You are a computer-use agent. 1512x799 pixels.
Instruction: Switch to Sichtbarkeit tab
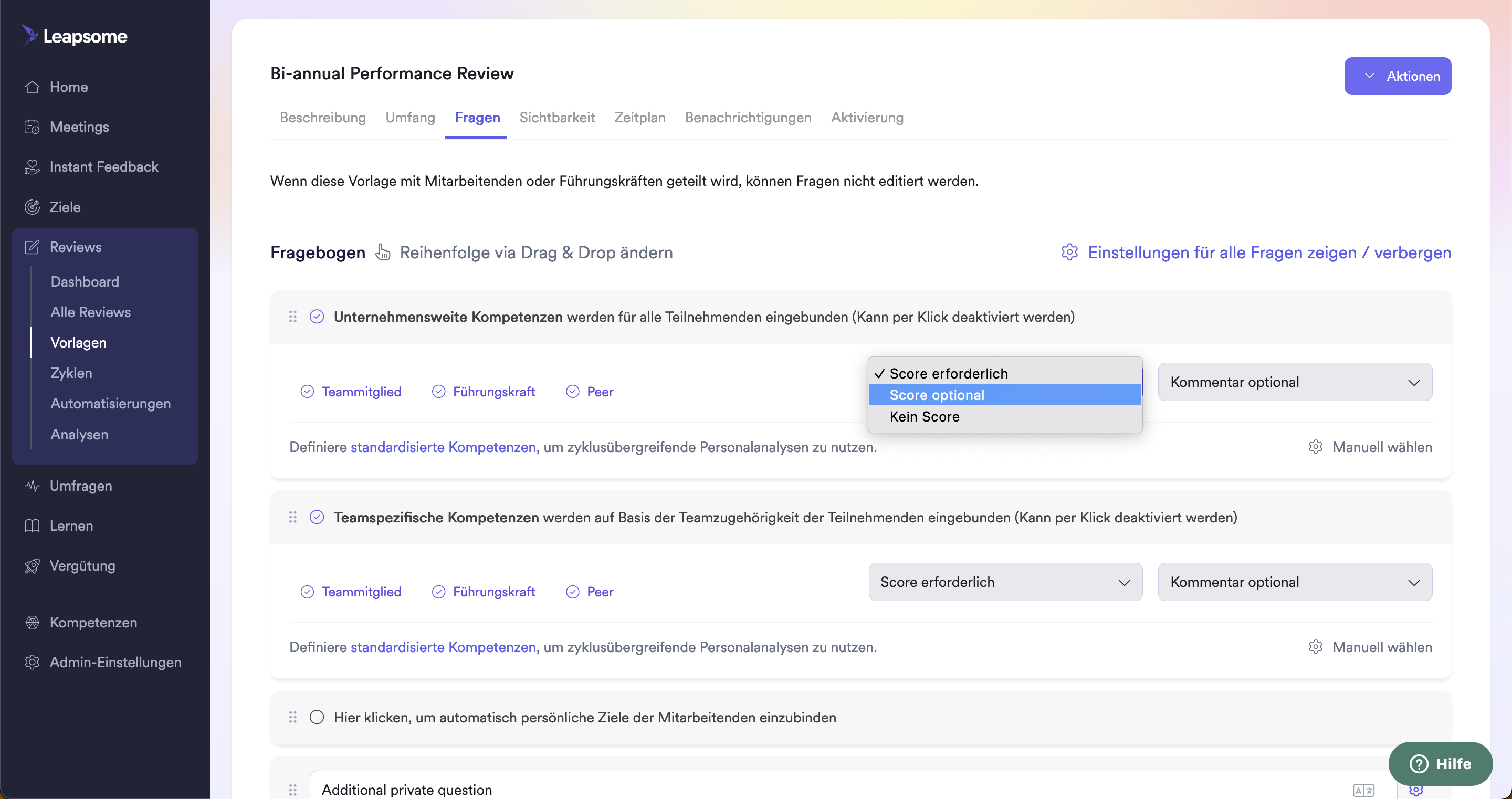(557, 118)
